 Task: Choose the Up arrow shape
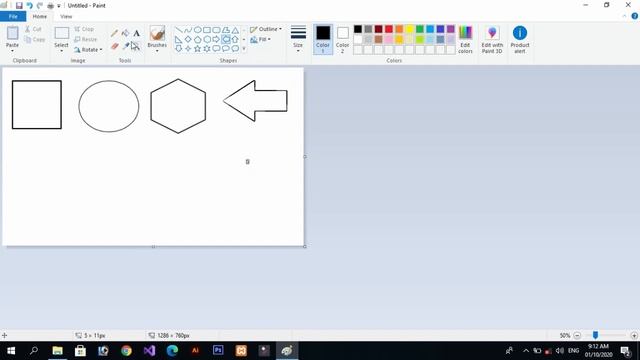coord(235,39)
